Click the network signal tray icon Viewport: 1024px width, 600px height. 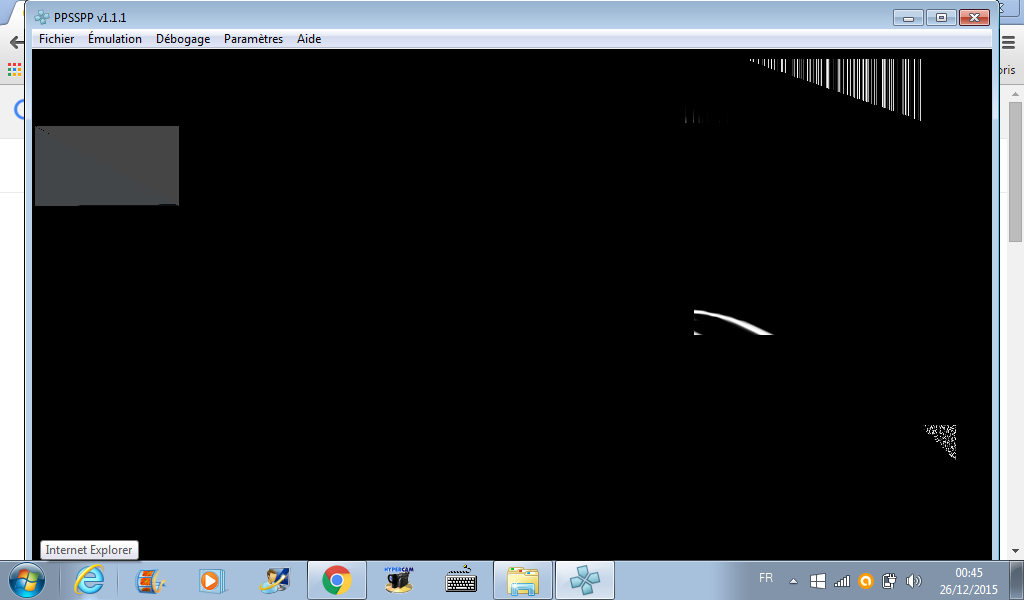pos(841,581)
